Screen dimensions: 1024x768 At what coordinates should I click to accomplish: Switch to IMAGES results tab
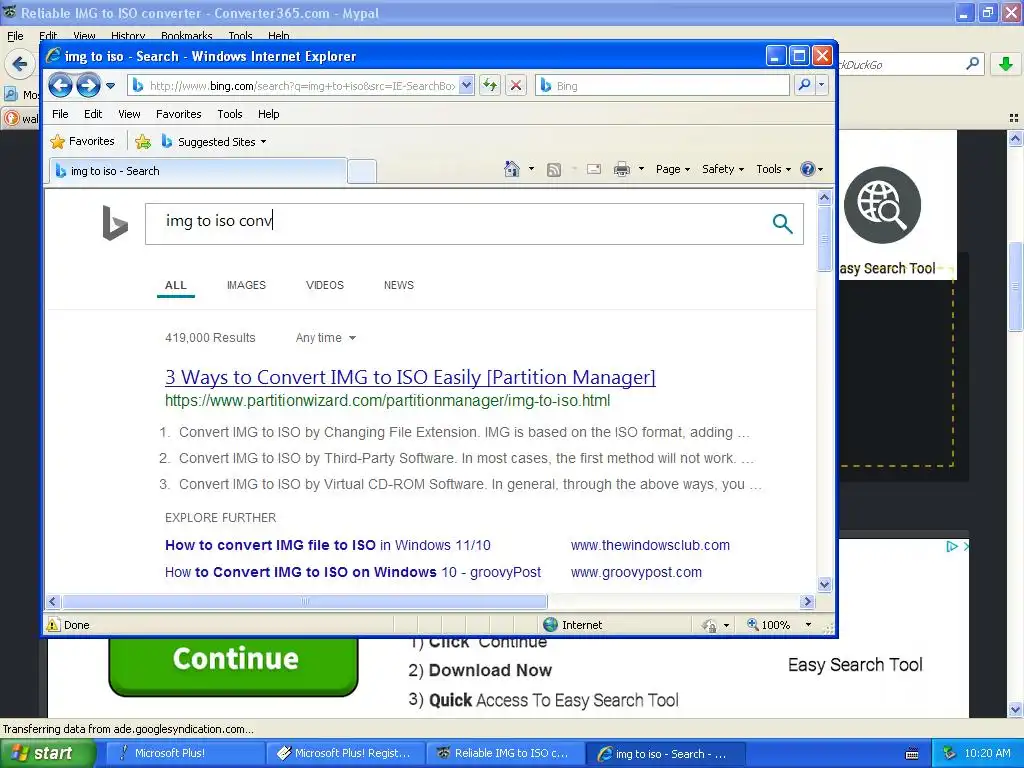[246, 285]
